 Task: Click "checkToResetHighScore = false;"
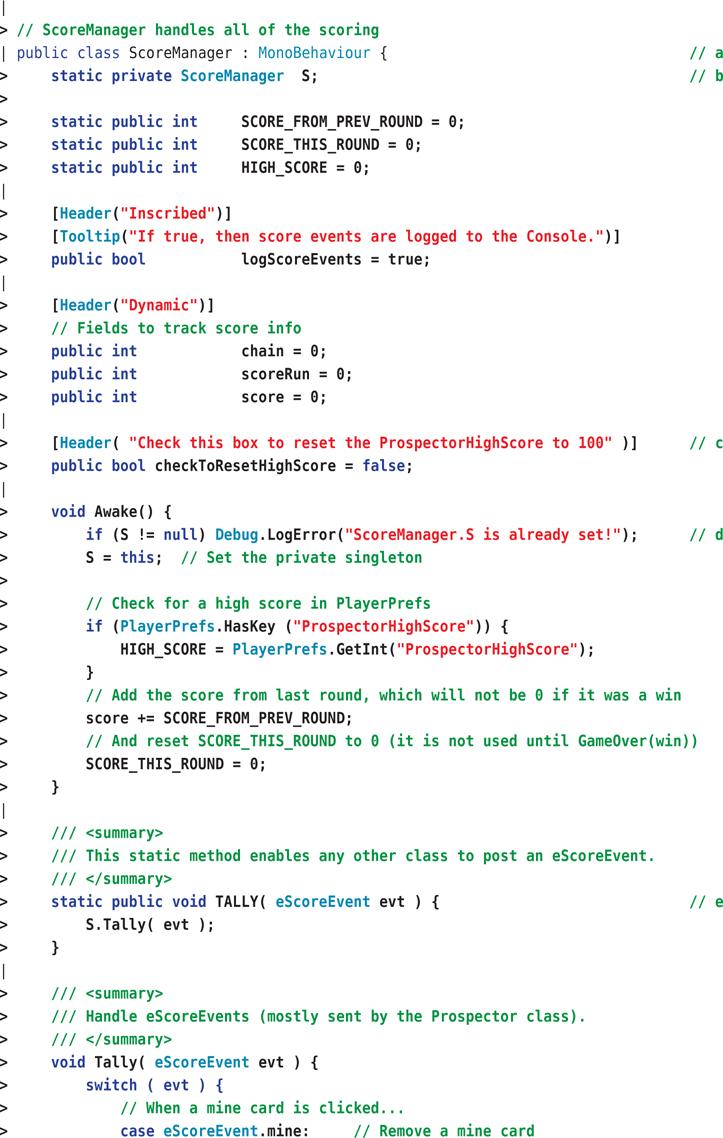(x=284, y=466)
